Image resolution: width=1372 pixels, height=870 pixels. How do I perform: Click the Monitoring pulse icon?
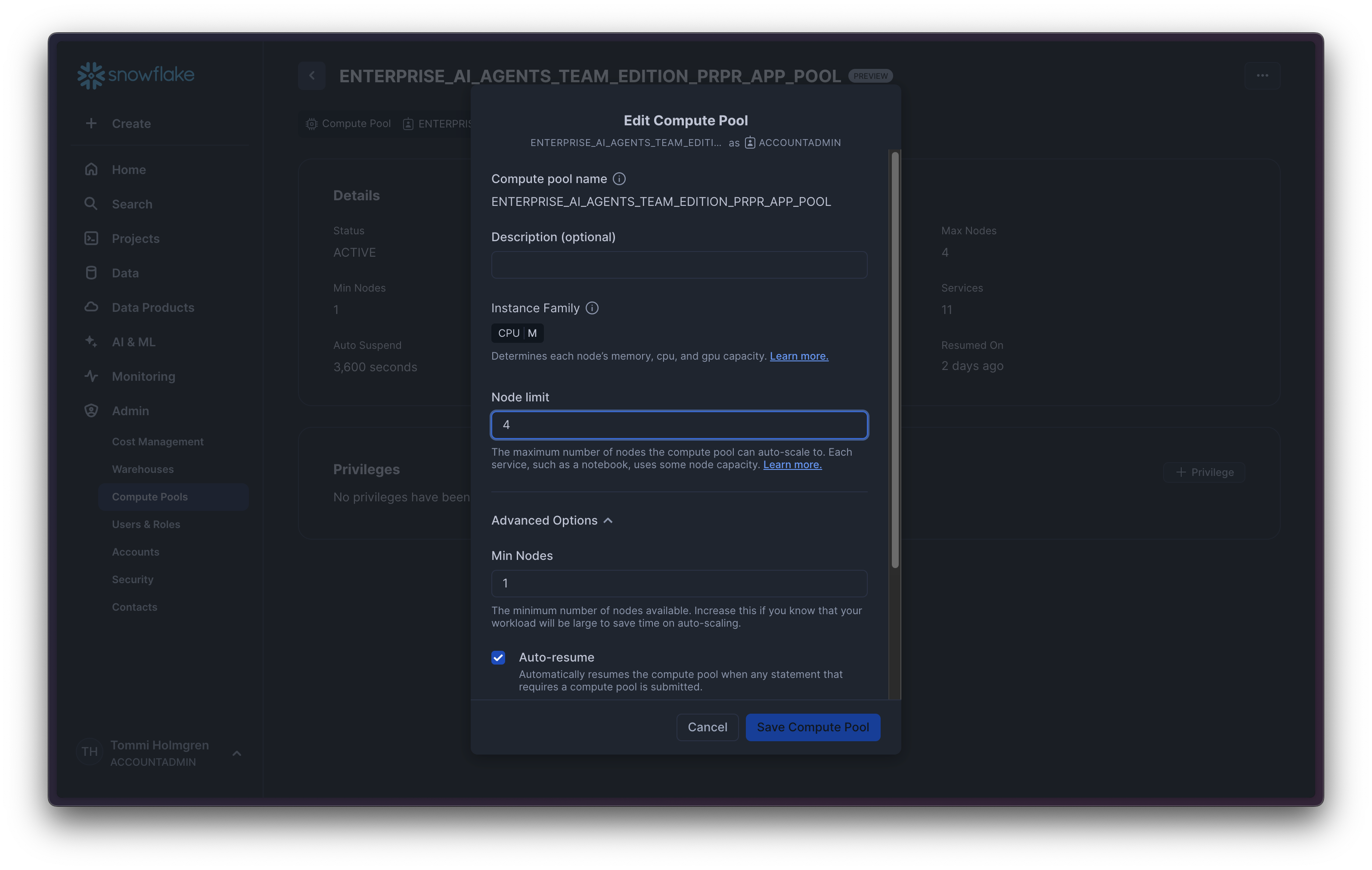tap(91, 376)
